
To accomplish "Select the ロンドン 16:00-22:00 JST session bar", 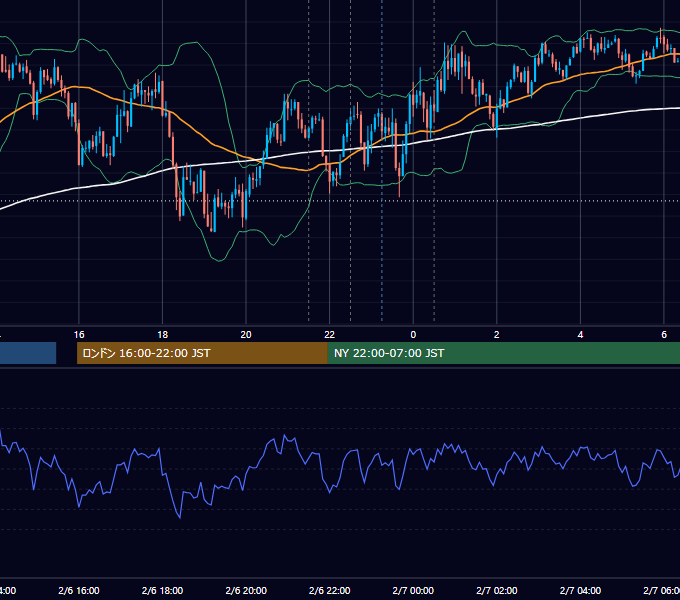I will (202, 353).
